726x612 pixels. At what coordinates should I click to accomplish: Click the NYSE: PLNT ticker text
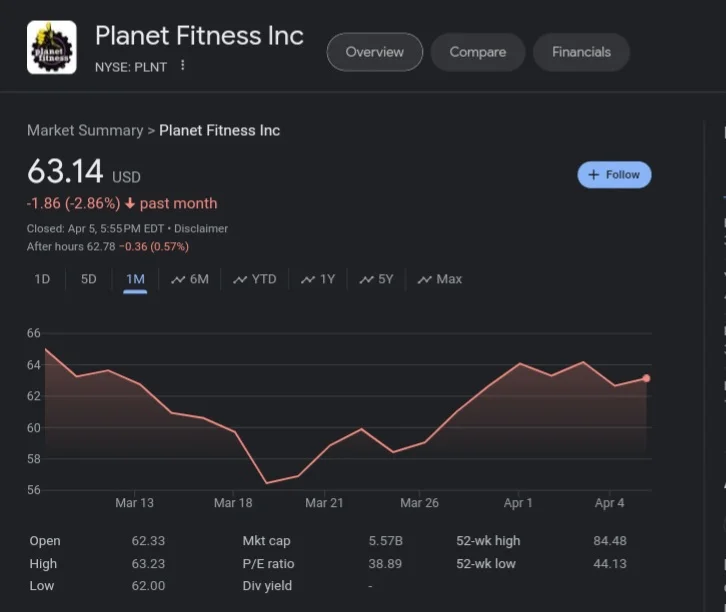click(131, 67)
